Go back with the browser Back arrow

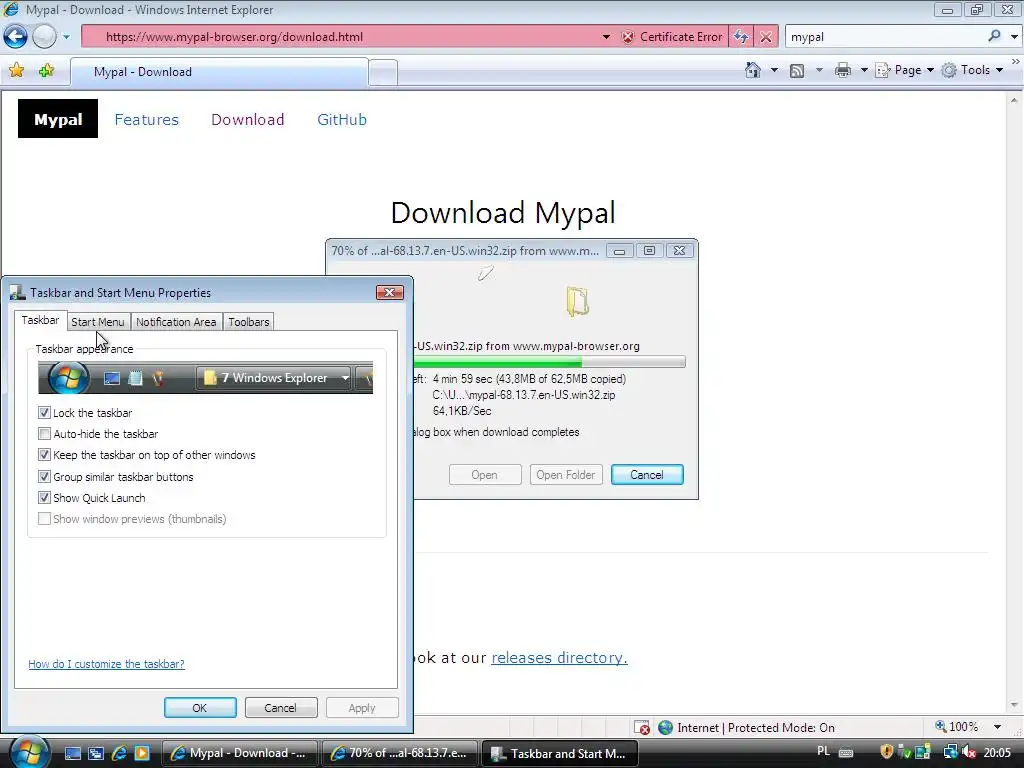pyautogui.click(x=16, y=37)
